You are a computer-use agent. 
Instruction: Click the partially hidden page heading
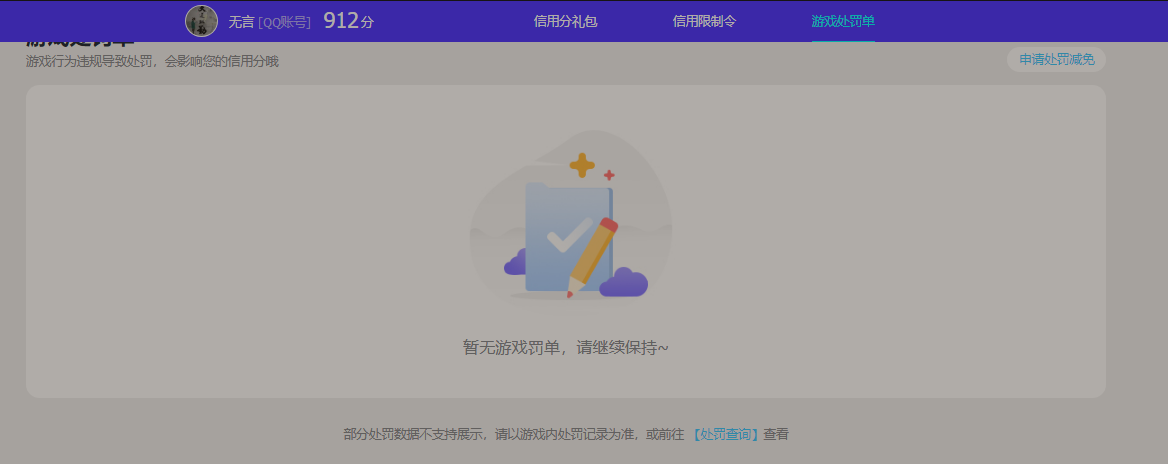[x=80, y=44]
